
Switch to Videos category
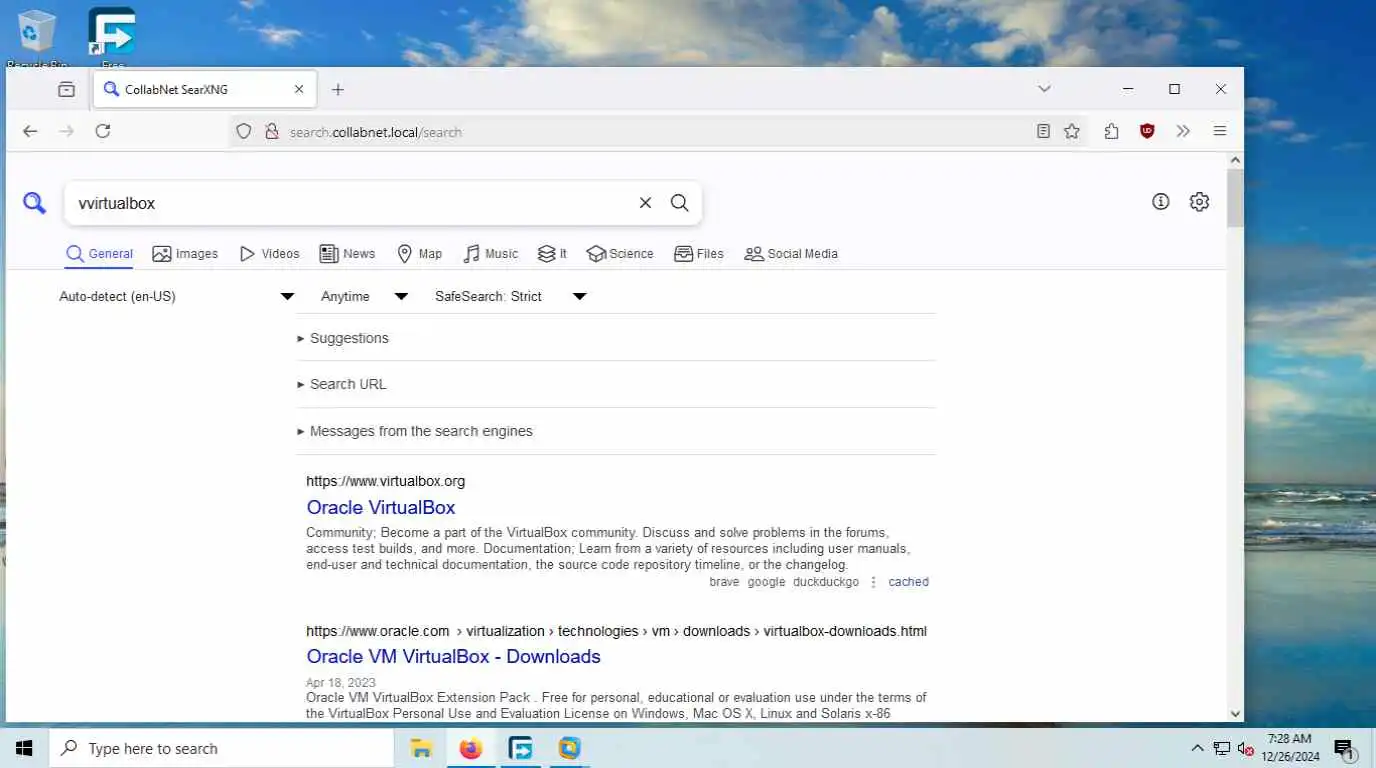pos(269,254)
